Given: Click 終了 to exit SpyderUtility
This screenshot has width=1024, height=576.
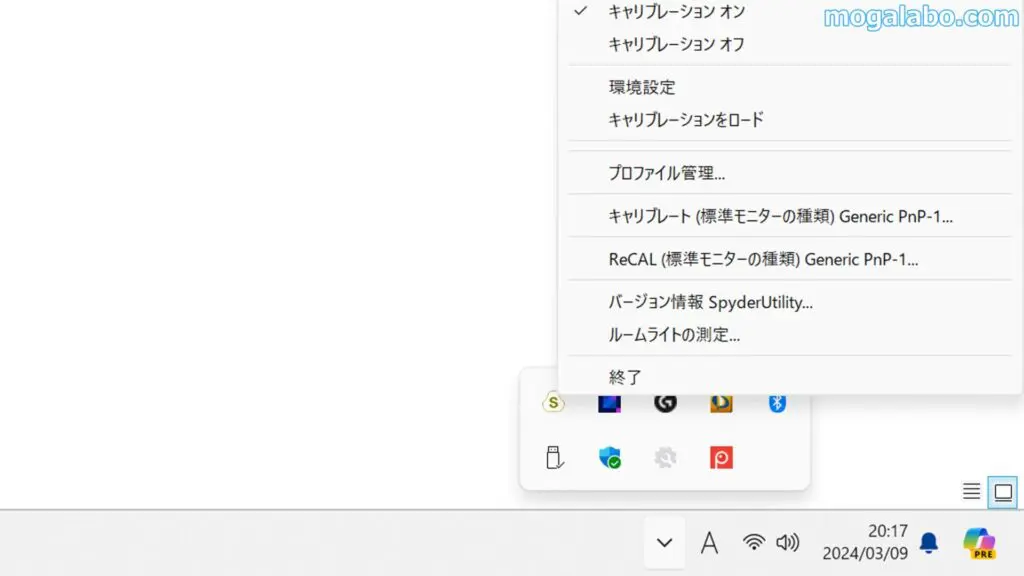Looking at the screenshot, I should pos(625,377).
